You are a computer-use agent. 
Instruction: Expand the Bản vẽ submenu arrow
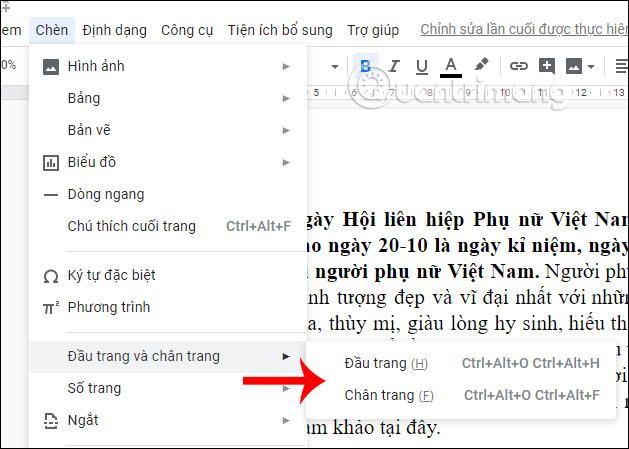(x=286, y=131)
